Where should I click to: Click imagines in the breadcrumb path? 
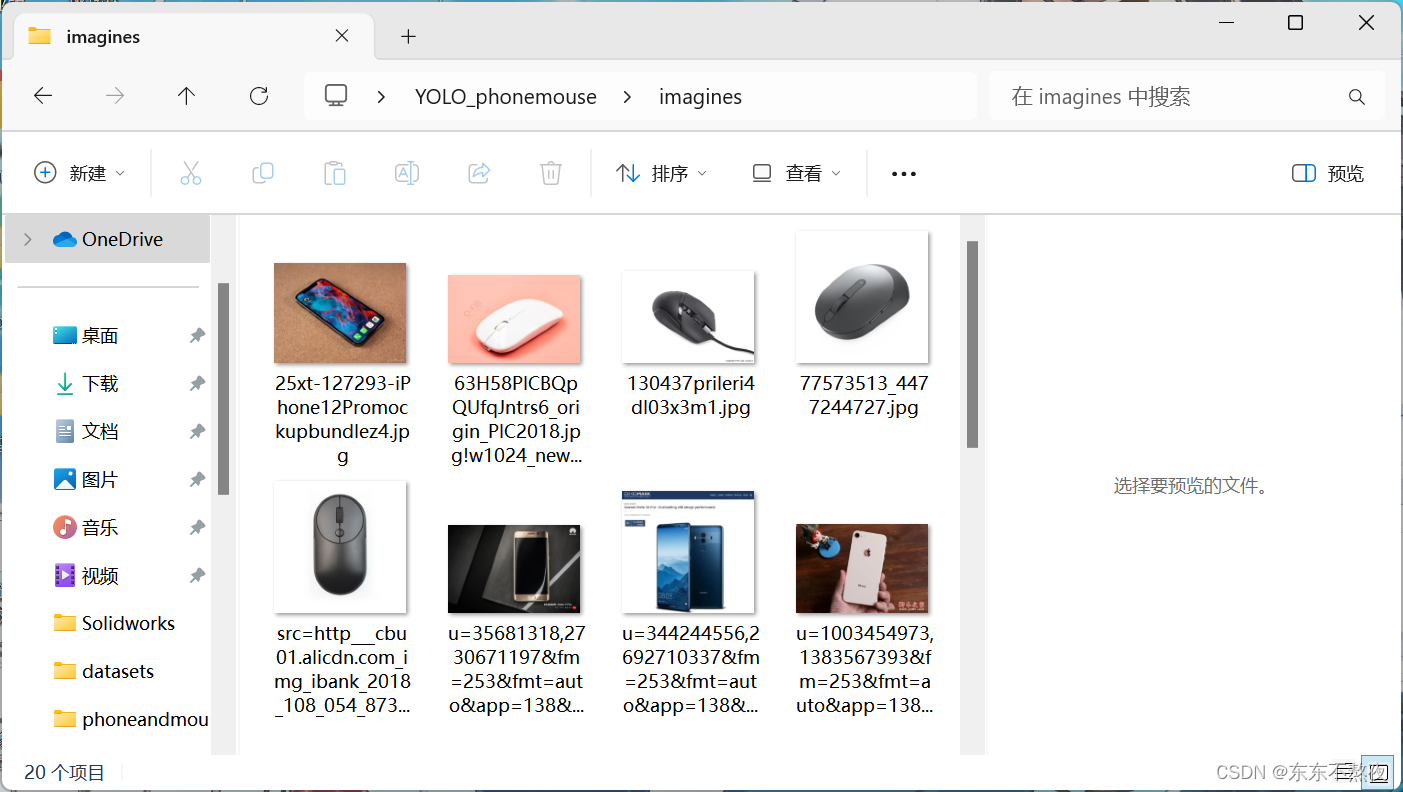click(x=700, y=97)
